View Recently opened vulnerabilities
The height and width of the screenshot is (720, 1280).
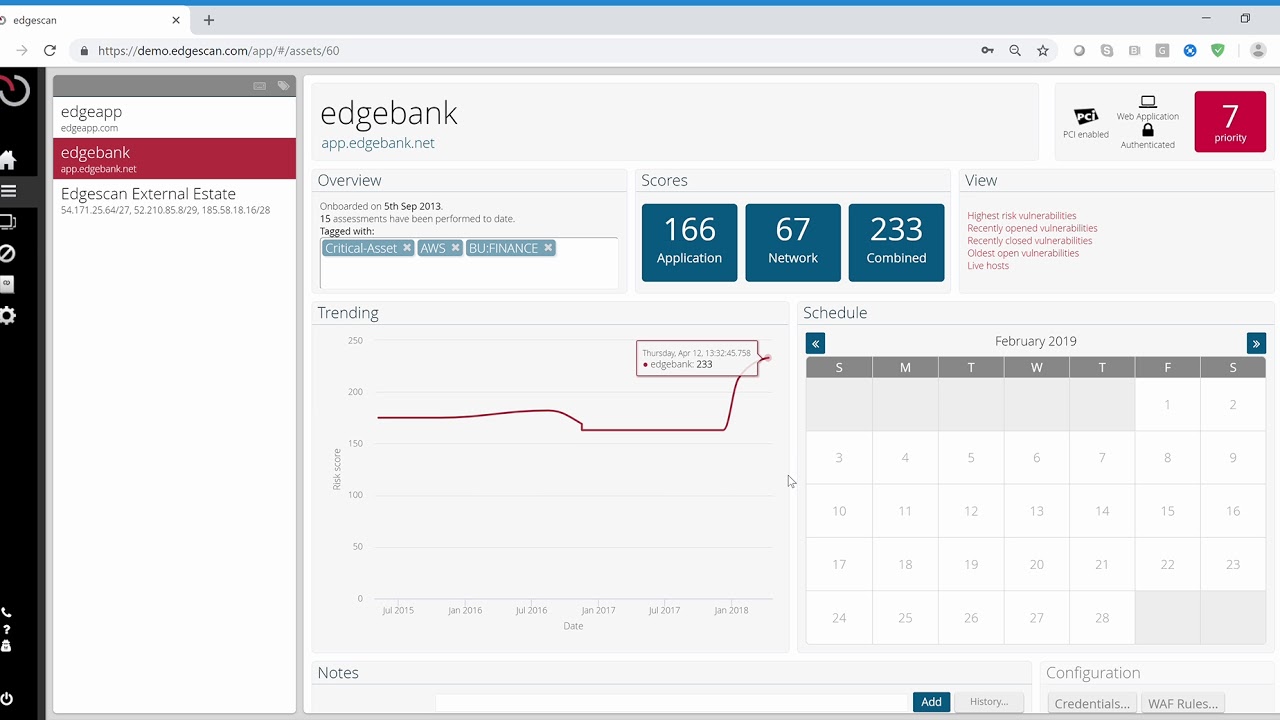[1032, 228]
